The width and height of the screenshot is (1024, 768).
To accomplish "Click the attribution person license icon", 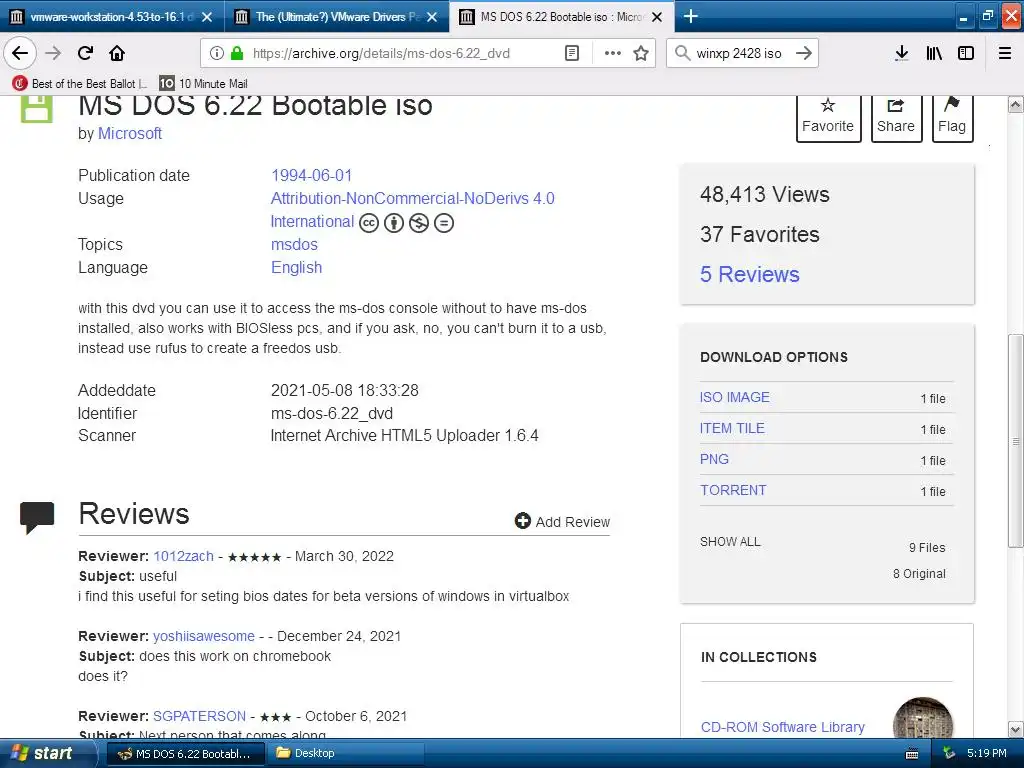I will (x=394, y=223).
